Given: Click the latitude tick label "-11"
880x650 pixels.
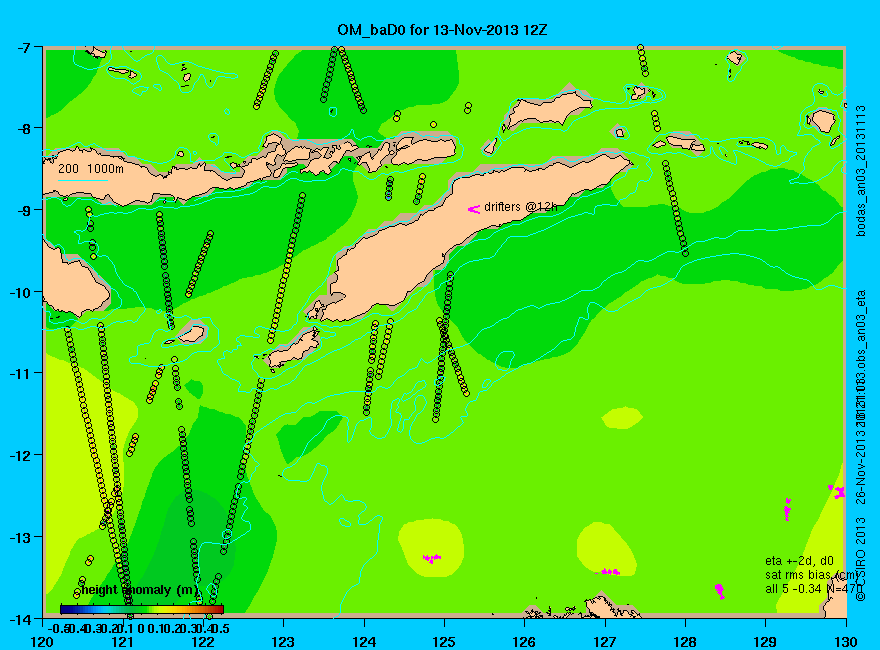Looking at the screenshot, I should tap(20, 373).
